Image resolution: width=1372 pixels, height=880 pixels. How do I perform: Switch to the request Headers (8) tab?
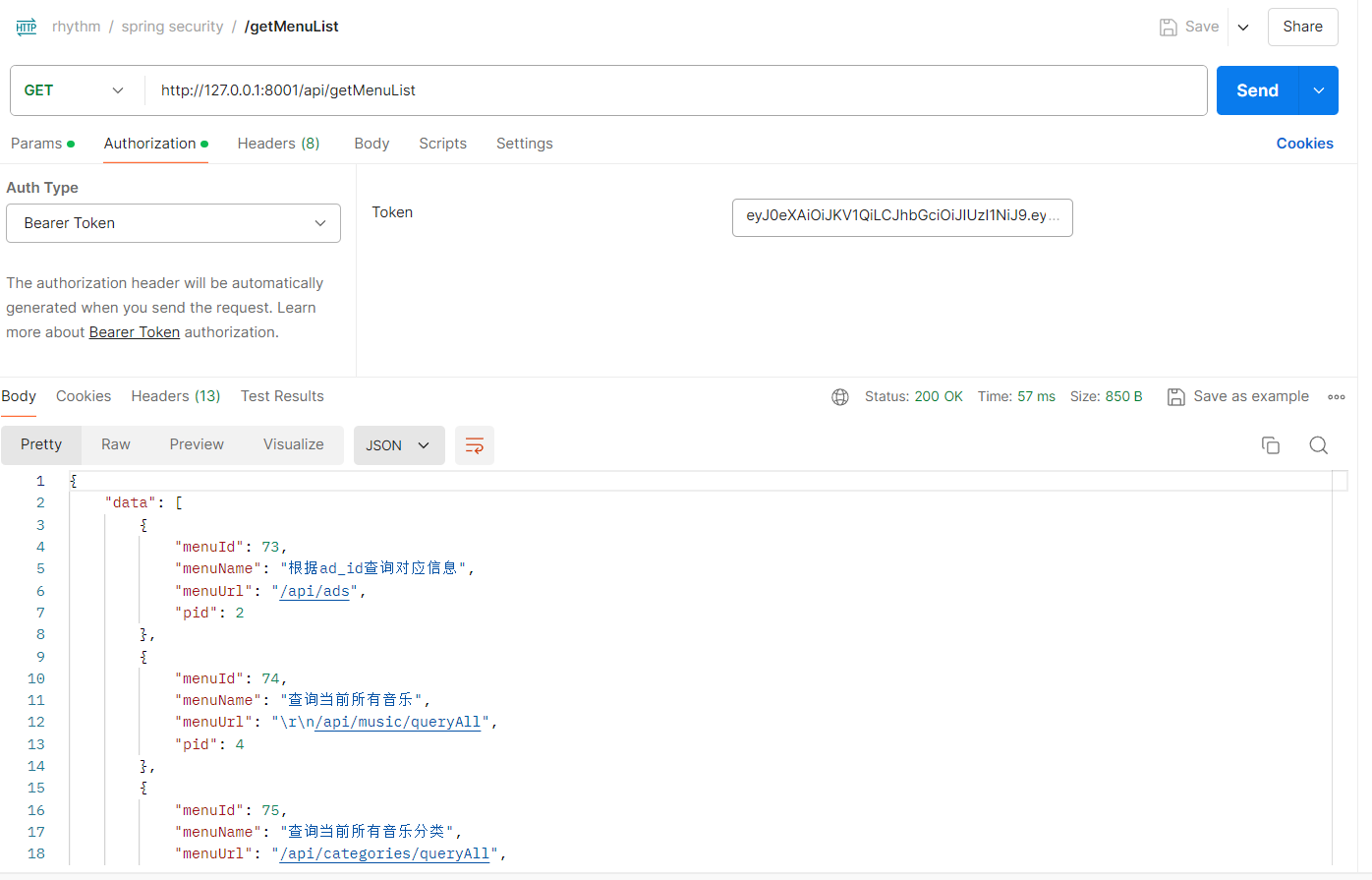coord(278,144)
